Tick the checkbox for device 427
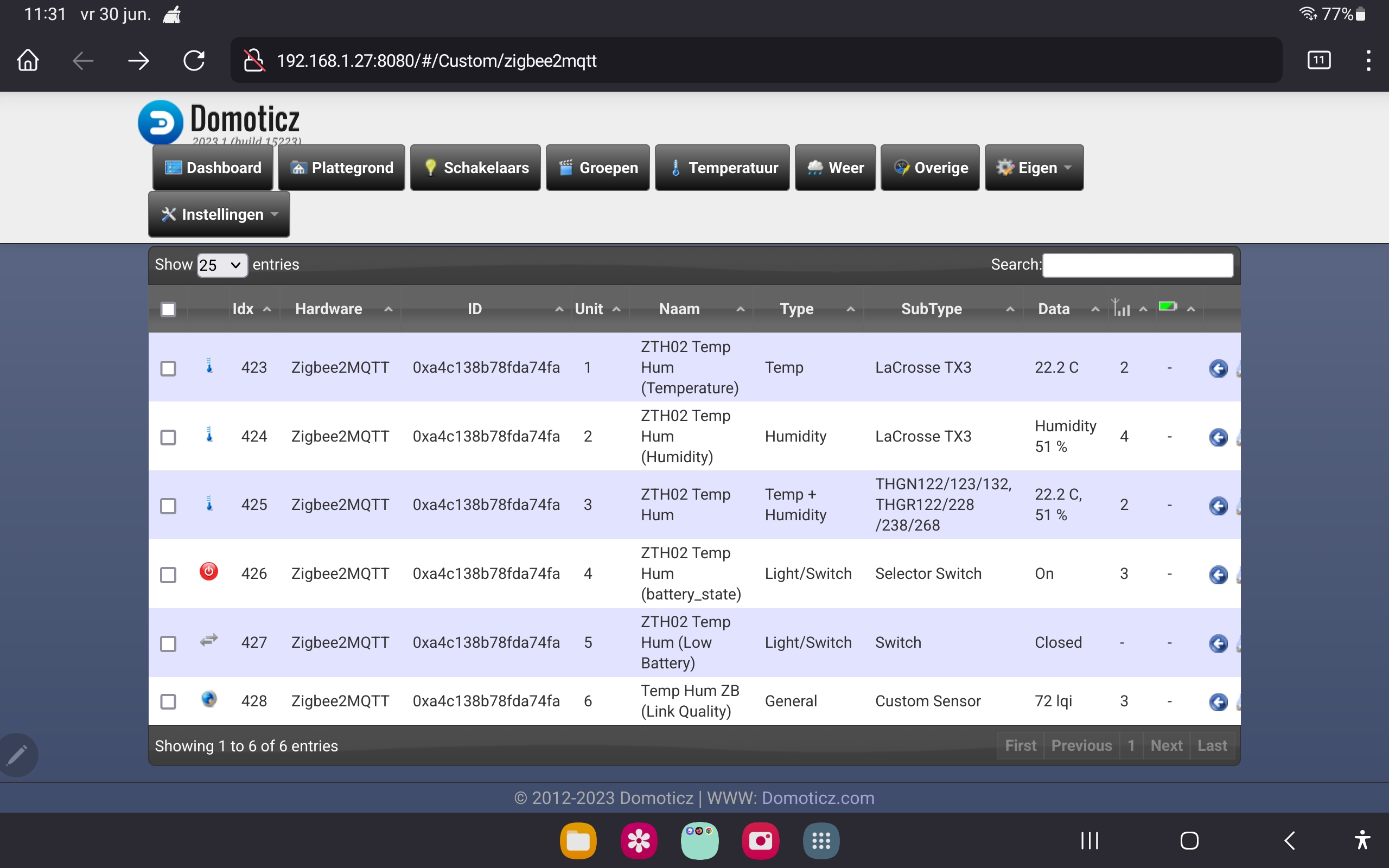Viewport: 1389px width, 868px height. click(x=168, y=643)
